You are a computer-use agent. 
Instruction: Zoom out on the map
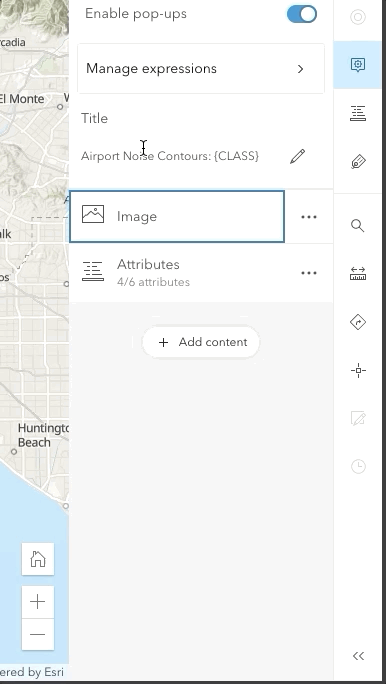point(38,634)
